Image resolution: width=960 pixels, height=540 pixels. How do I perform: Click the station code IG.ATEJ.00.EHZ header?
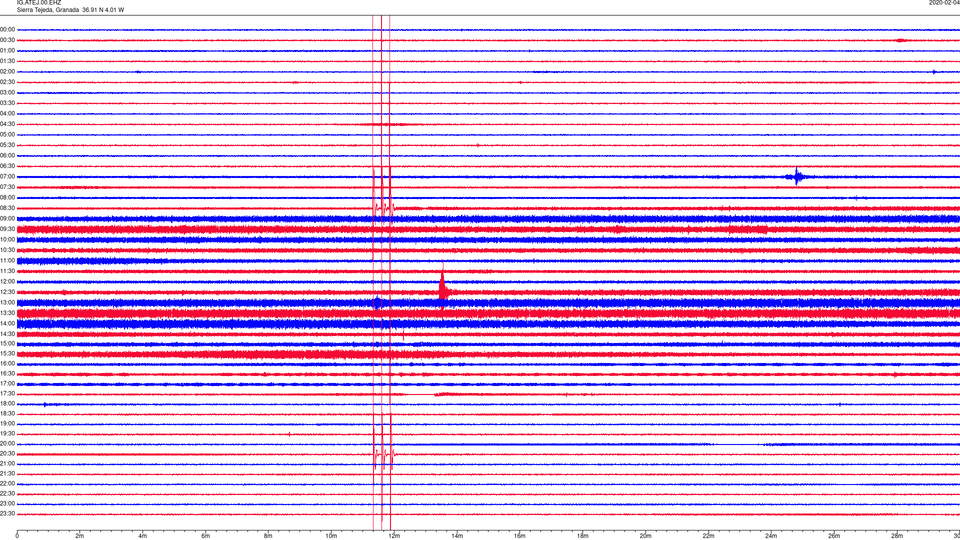pos(39,3)
